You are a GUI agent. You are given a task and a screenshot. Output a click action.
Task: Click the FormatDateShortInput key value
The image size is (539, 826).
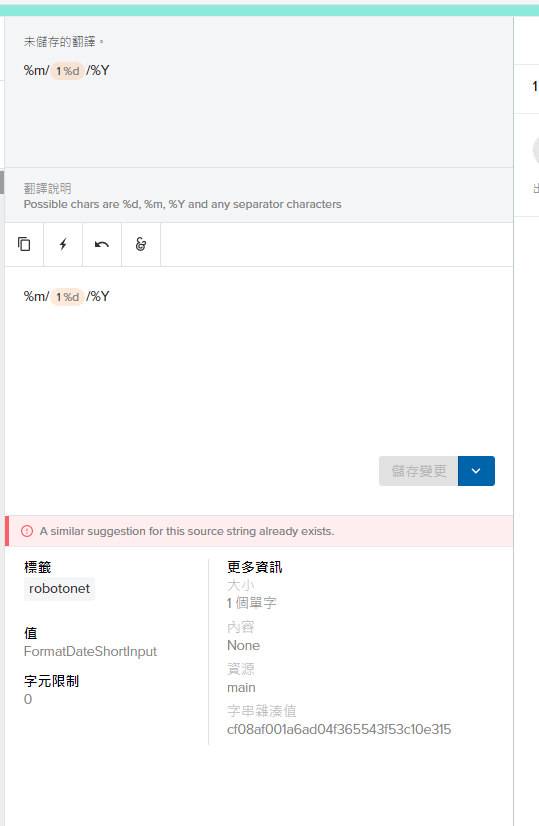point(90,652)
